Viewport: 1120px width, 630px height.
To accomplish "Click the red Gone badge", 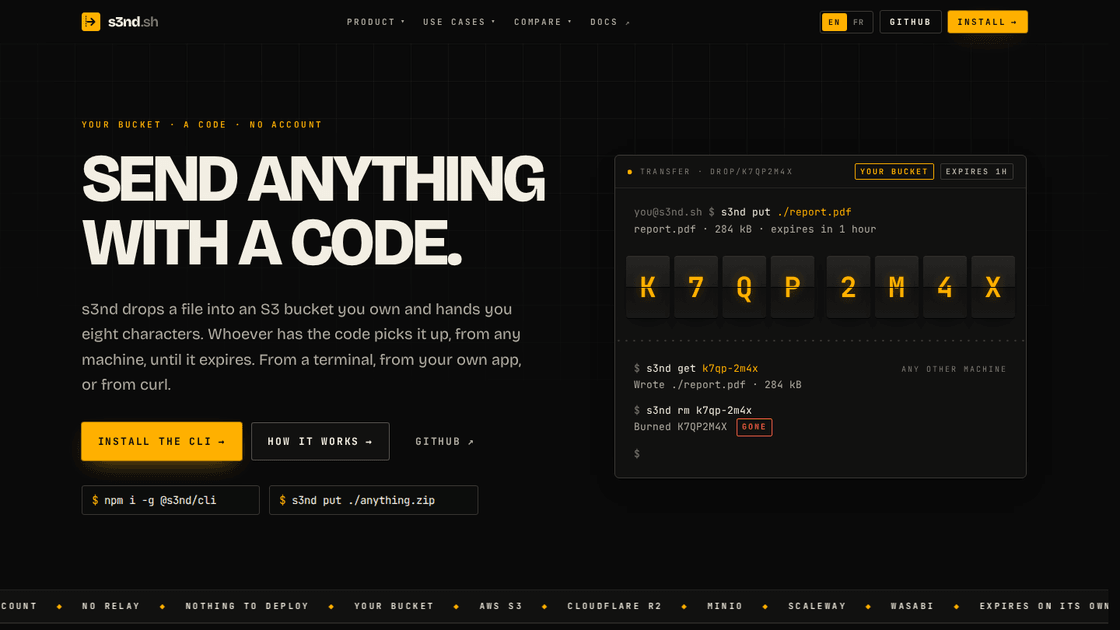I will (x=754, y=426).
